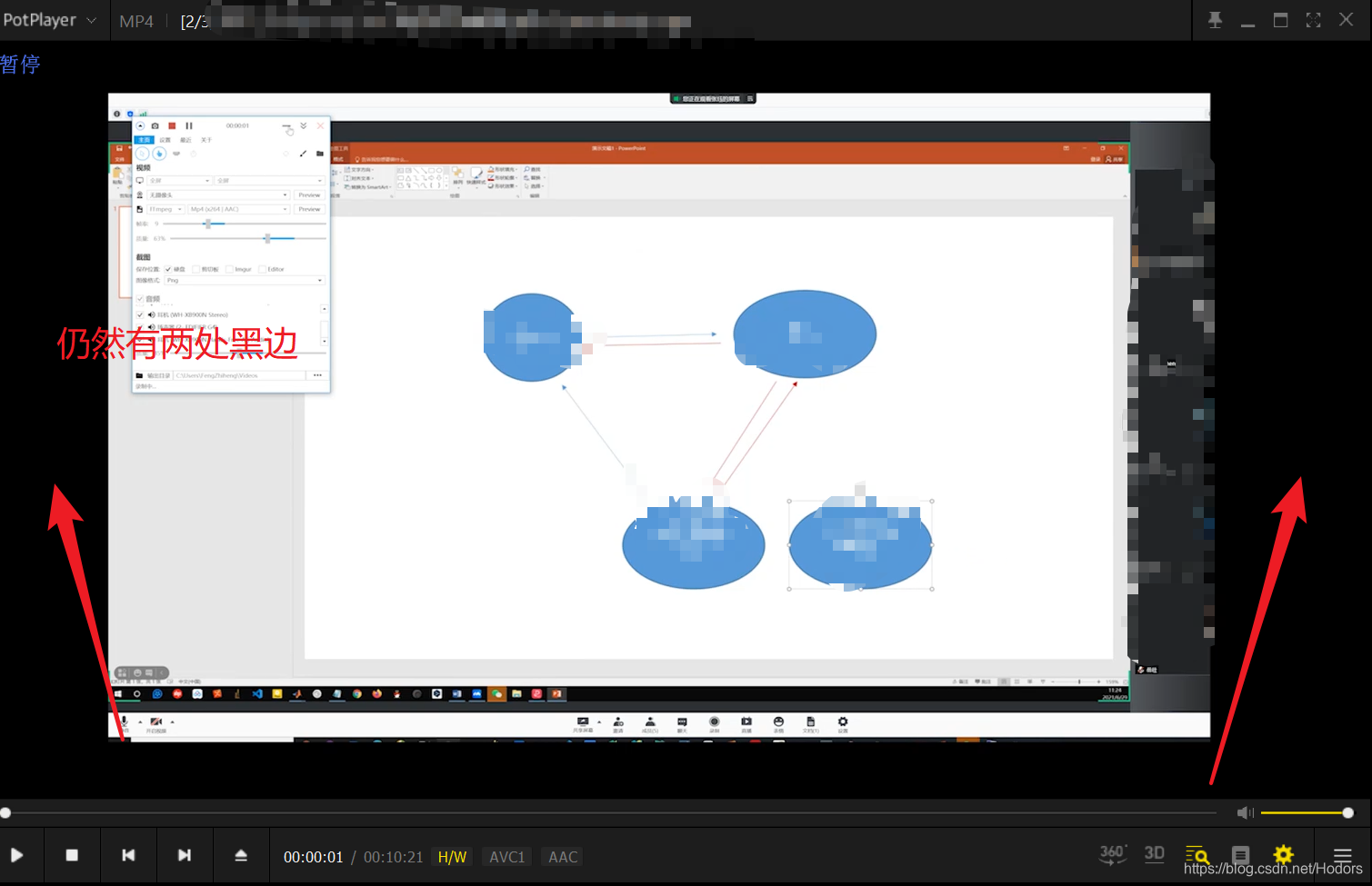1372x886 pixels.
Task: Stop the video with the Stop button
Action: (x=72, y=855)
